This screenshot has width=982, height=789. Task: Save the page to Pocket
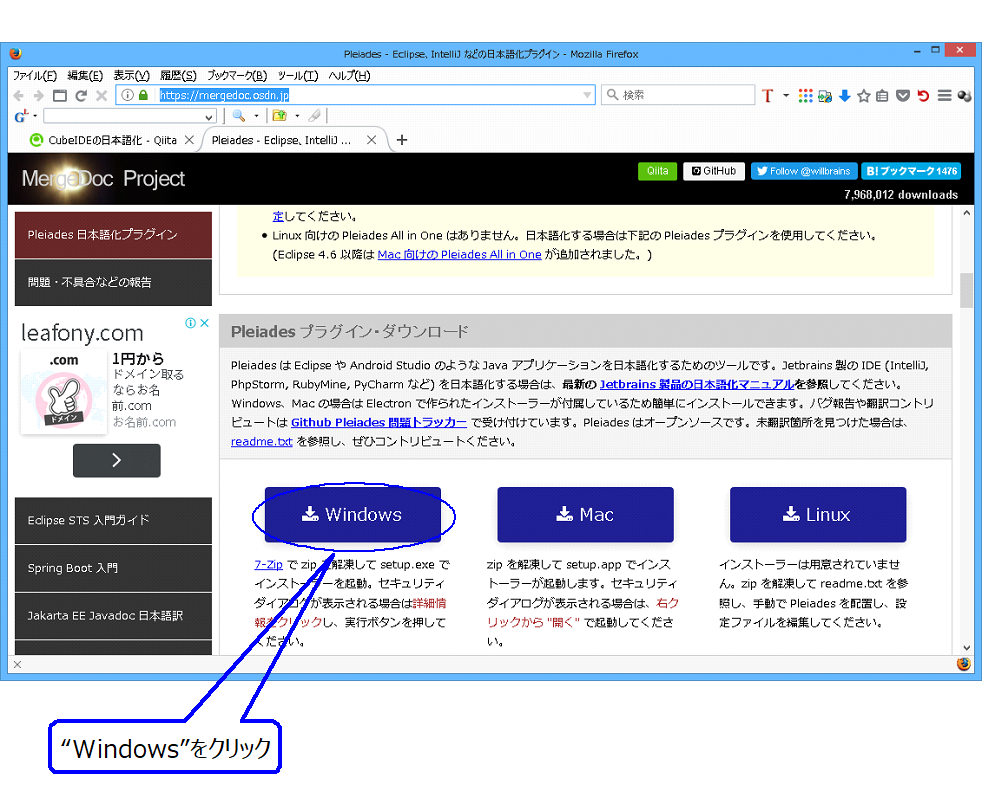[x=903, y=95]
